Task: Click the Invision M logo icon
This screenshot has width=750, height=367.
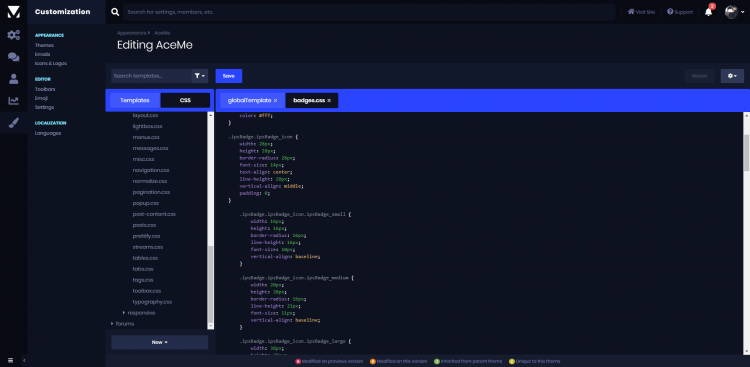Action: click(13, 12)
